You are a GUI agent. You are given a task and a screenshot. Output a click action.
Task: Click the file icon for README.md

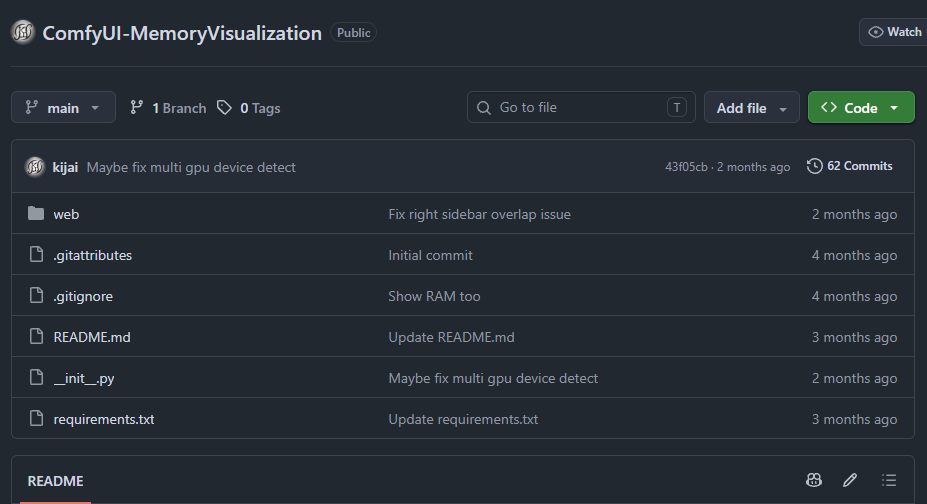point(36,336)
